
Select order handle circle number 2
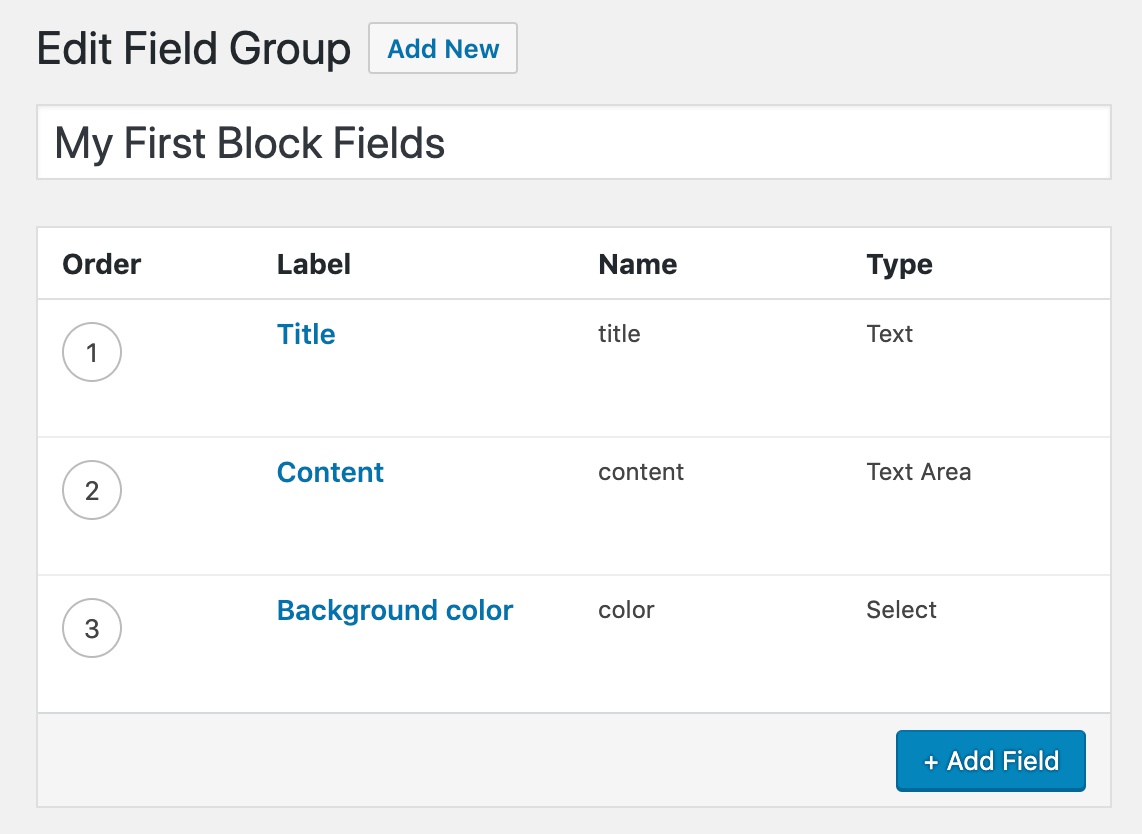92,490
